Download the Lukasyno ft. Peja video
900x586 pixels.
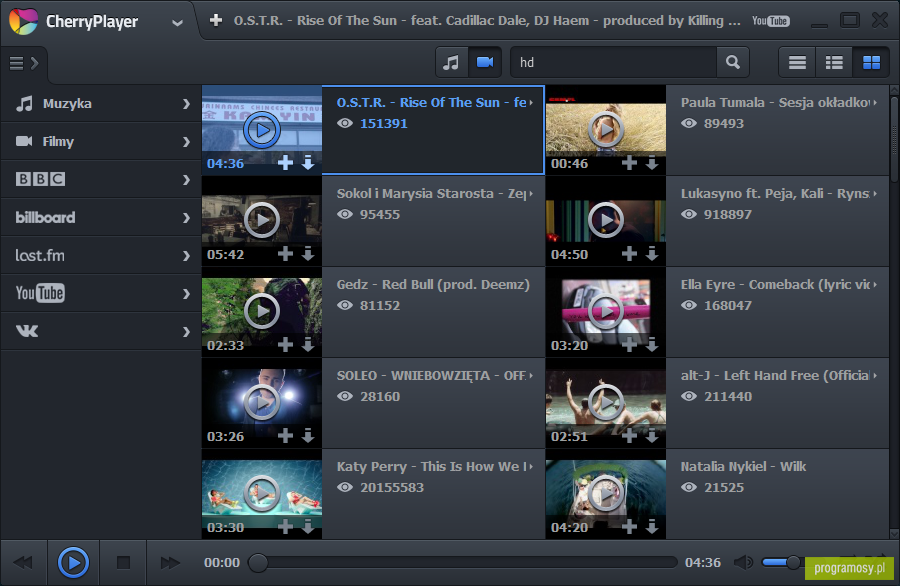coord(652,254)
